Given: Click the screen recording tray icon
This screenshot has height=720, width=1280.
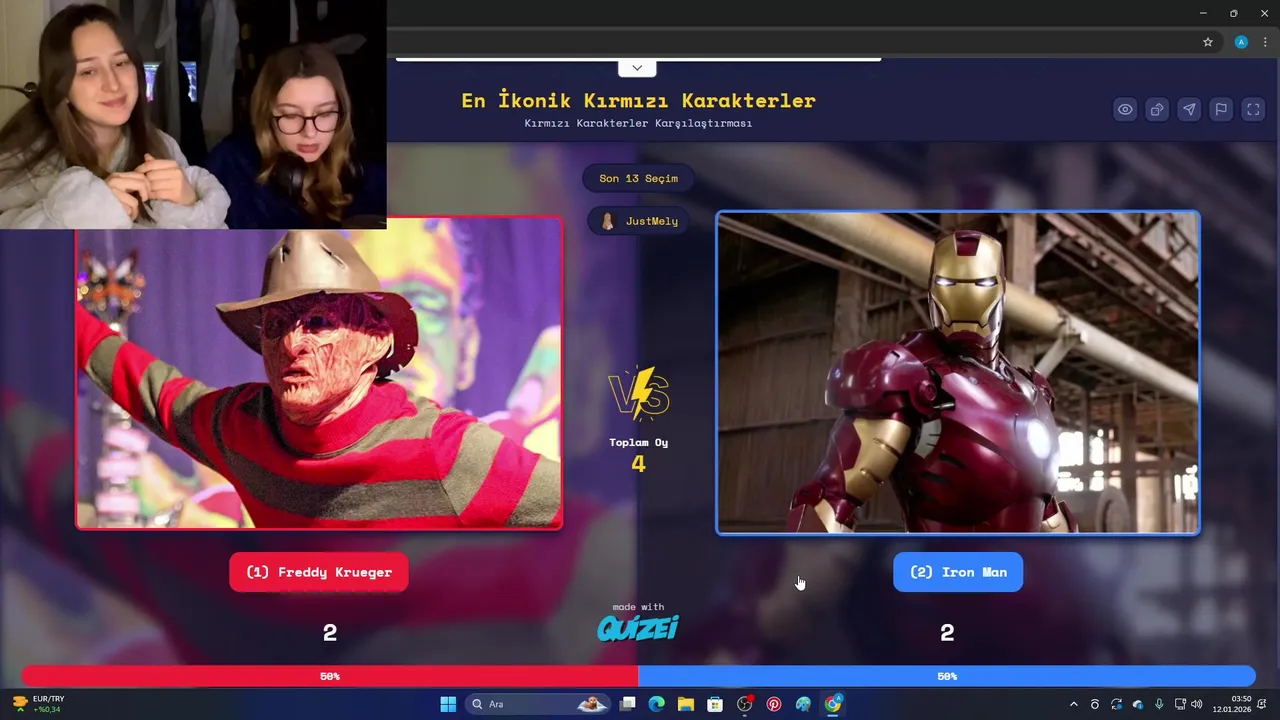Looking at the screenshot, I should pyautogui.click(x=1095, y=704).
